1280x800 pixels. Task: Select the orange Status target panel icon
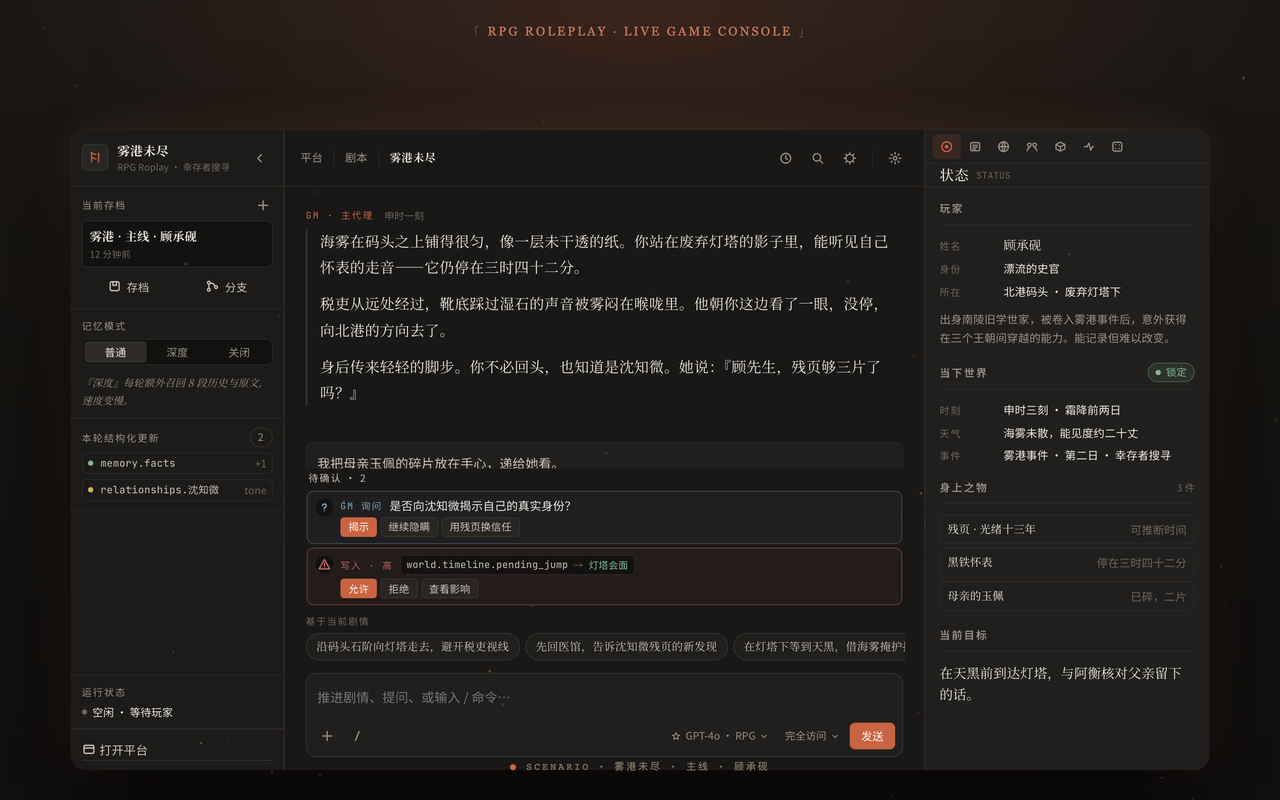coord(947,147)
